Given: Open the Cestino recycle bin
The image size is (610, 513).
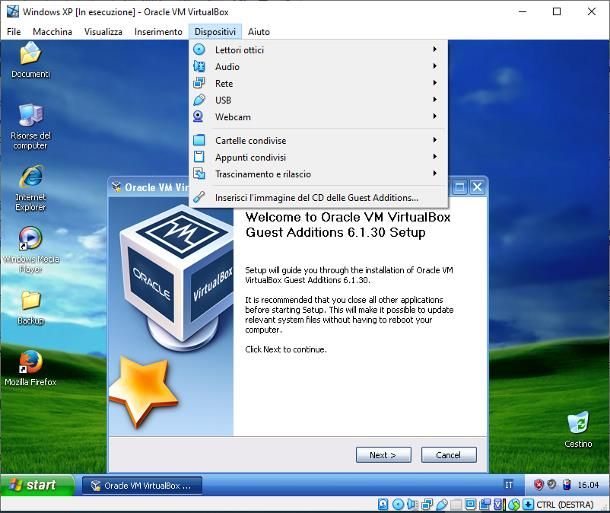Looking at the screenshot, I should click(578, 430).
